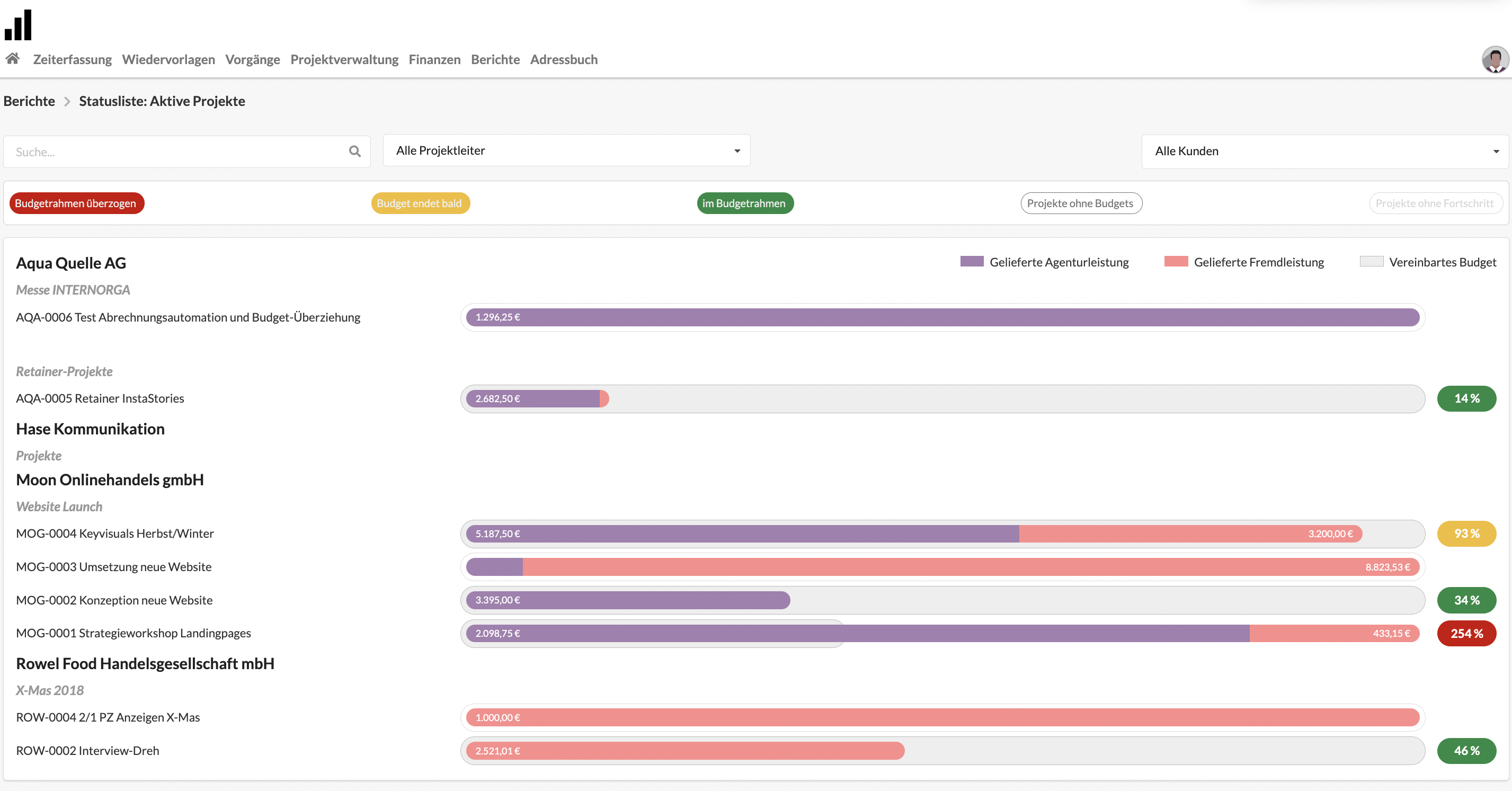Toggle the im Budgetrahmen filter
The height and width of the screenshot is (791, 1512).
coord(744,203)
